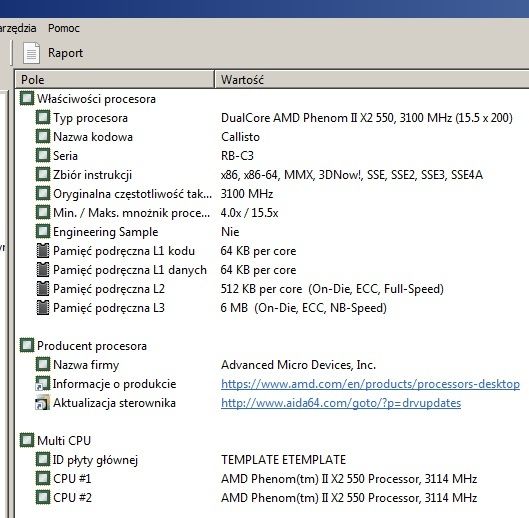Click the icon beside Engineering Sample

coord(43,231)
